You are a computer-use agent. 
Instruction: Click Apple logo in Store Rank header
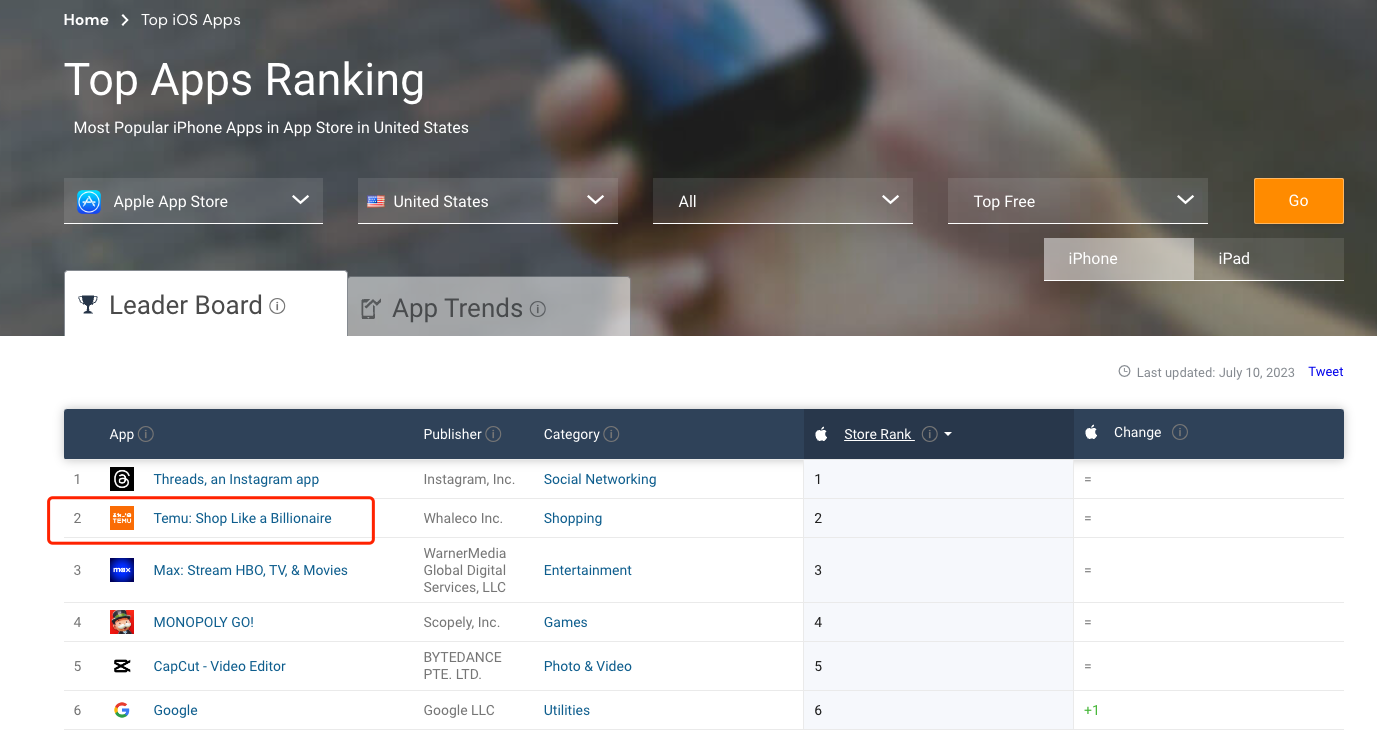[822, 433]
